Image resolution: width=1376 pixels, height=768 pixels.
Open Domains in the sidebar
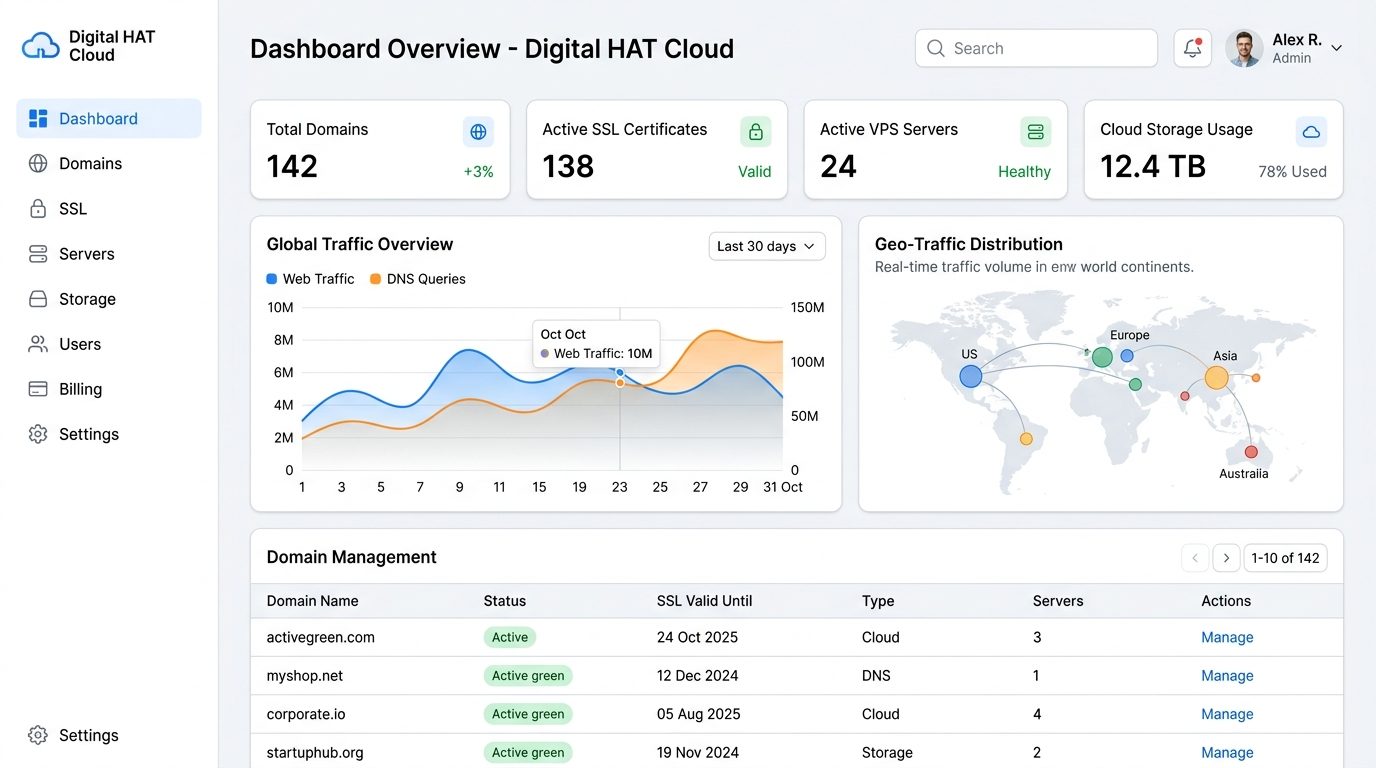coord(109,163)
